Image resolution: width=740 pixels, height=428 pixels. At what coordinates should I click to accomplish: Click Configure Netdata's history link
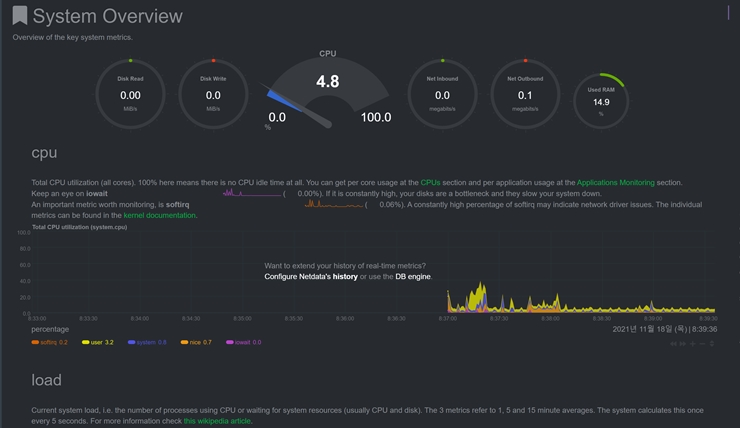click(x=311, y=277)
